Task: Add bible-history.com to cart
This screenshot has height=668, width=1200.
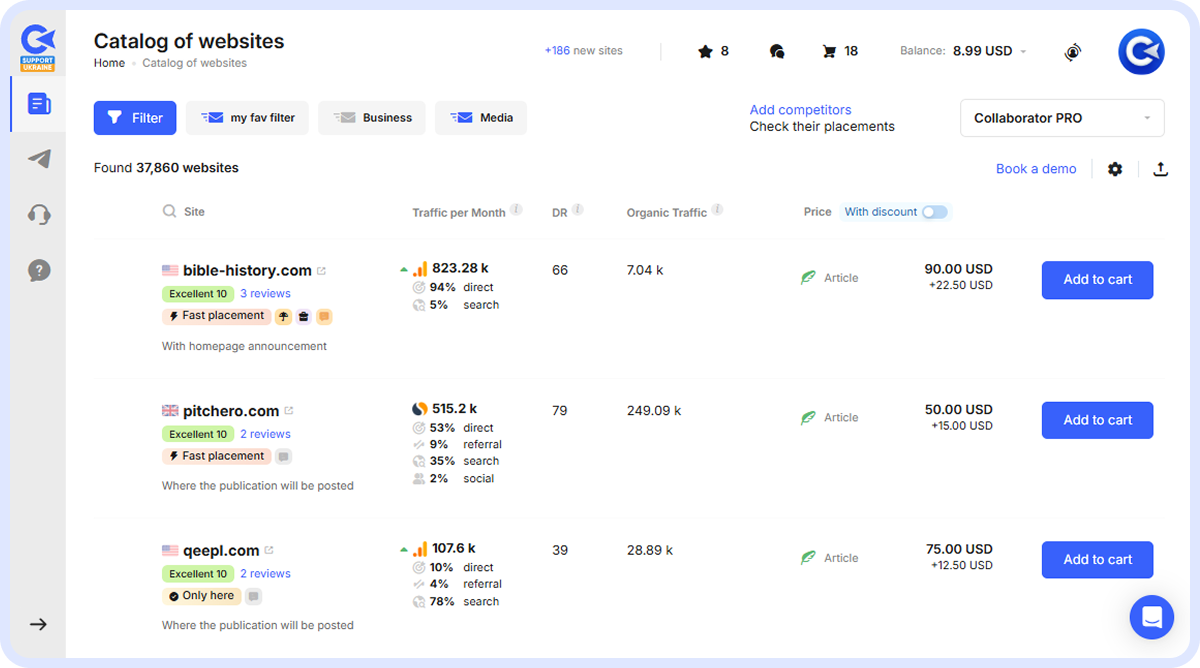Action: point(1097,280)
